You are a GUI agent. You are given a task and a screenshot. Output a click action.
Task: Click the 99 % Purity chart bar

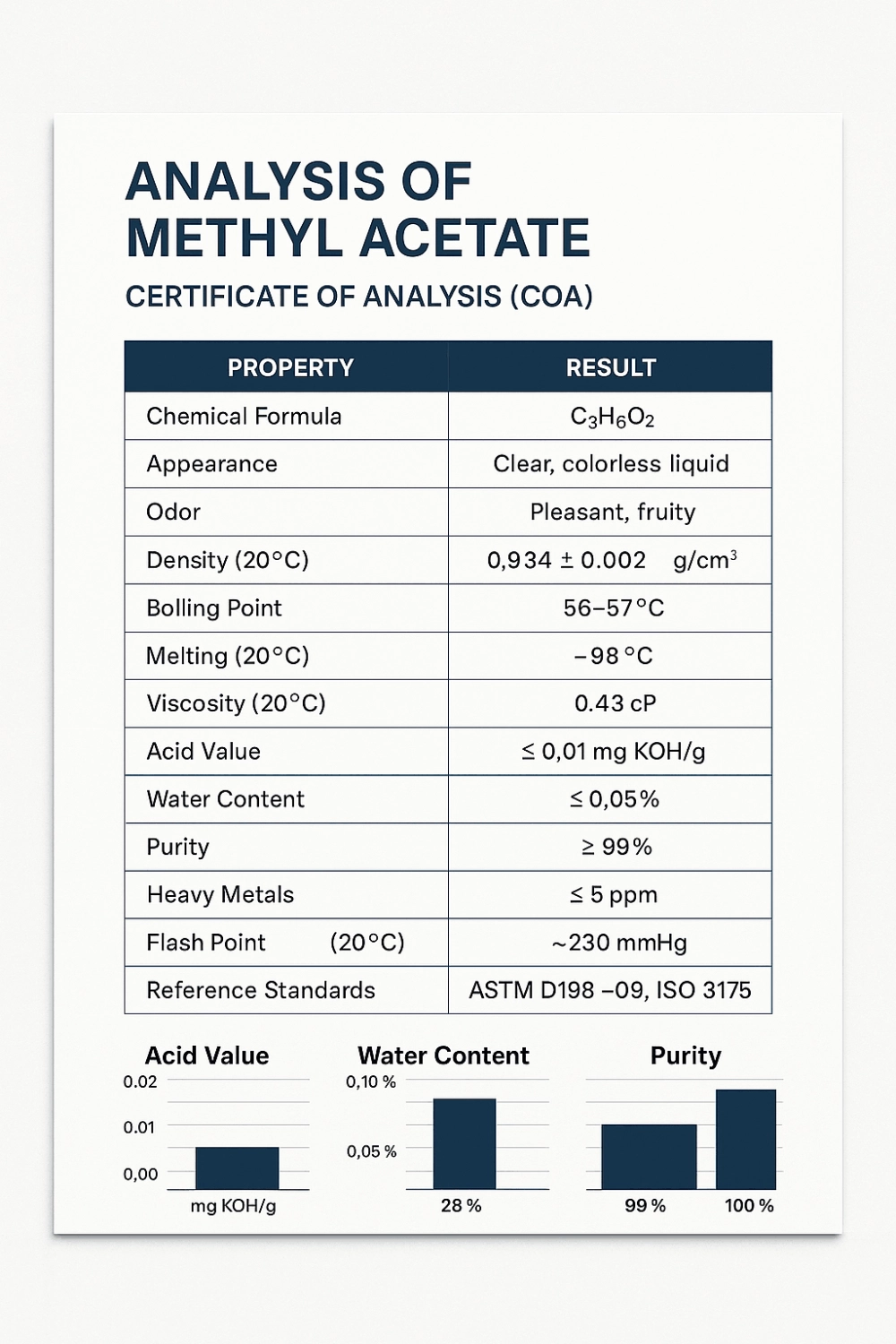[x=649, y=1156]
